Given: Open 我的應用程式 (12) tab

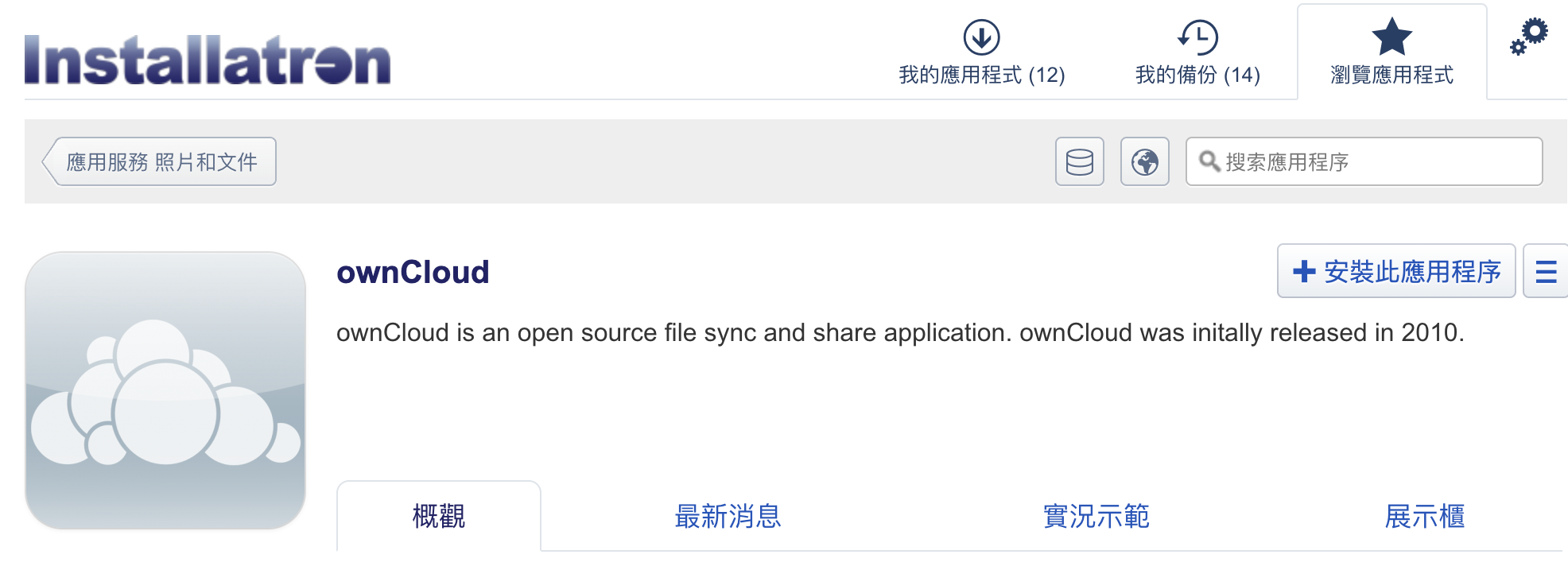Looking at the screenshot, I should (x=981, y=75).
